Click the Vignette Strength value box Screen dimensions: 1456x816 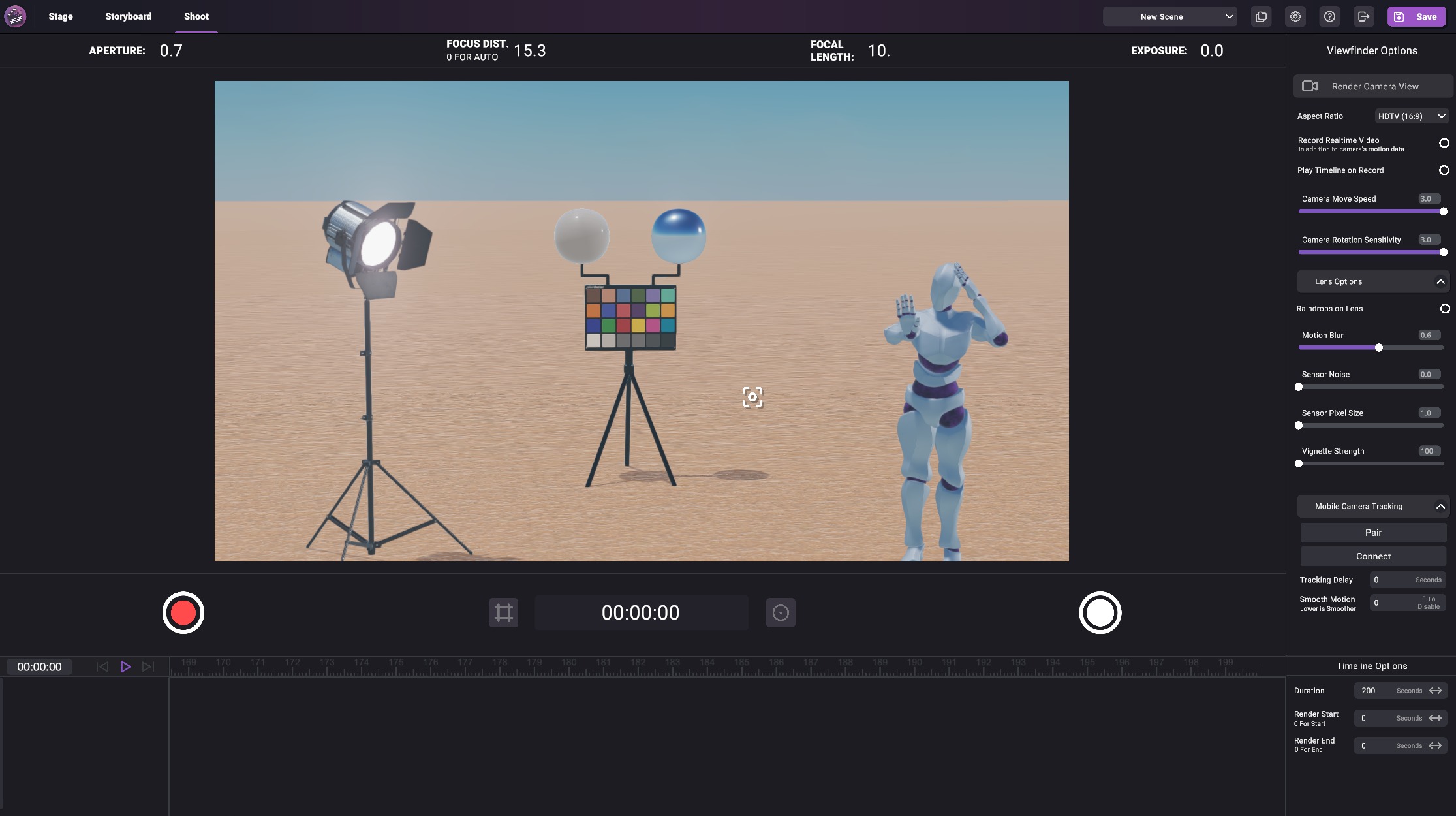coord(1429,451)
